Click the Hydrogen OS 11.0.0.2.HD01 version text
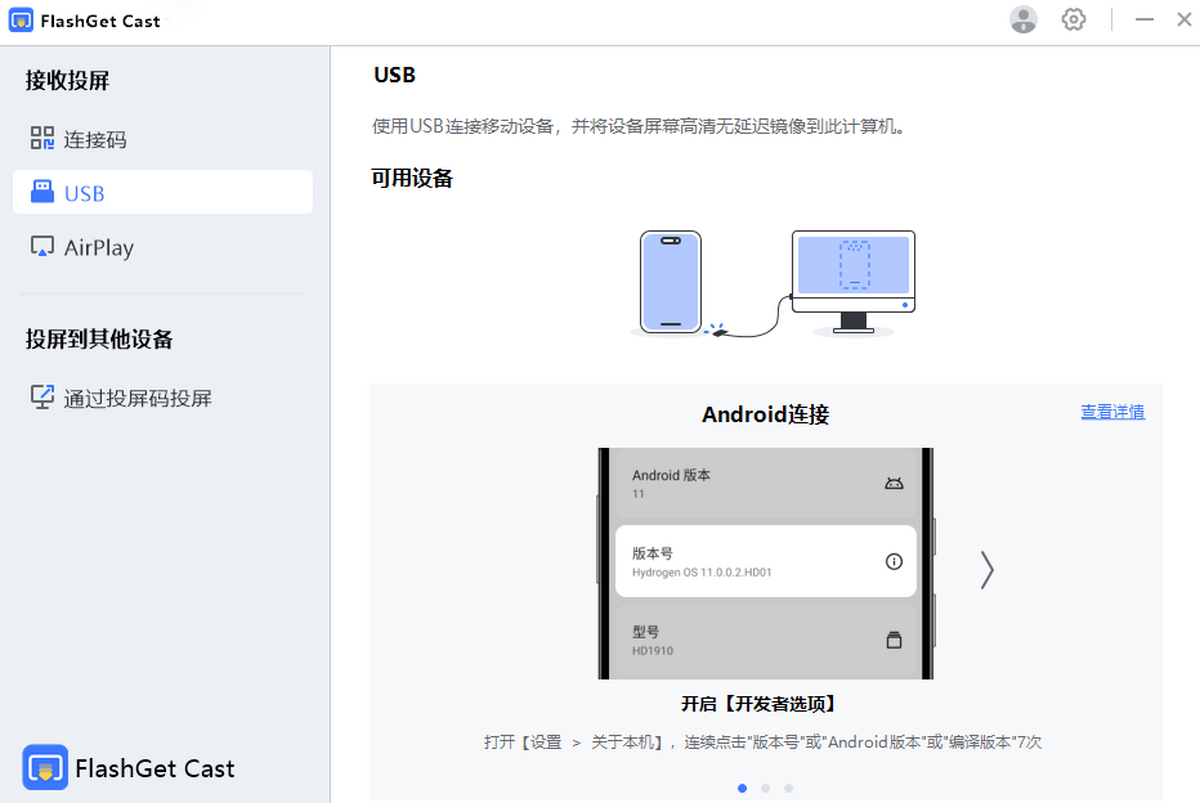This screenshot has width=1200, height=803. click(702, 573)
